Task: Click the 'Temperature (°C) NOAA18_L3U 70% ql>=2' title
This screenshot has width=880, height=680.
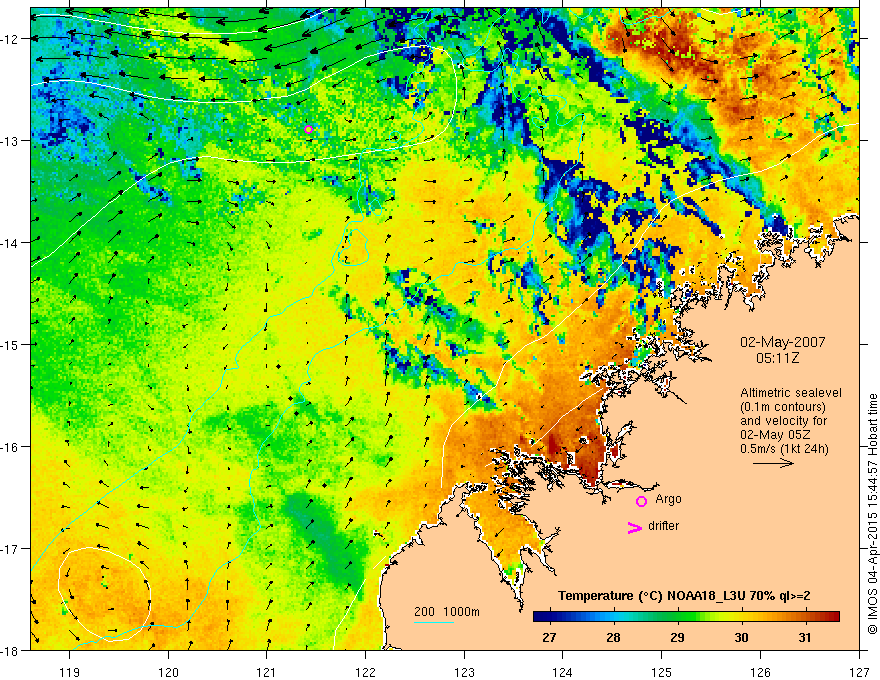Action: tap(684, 596)
